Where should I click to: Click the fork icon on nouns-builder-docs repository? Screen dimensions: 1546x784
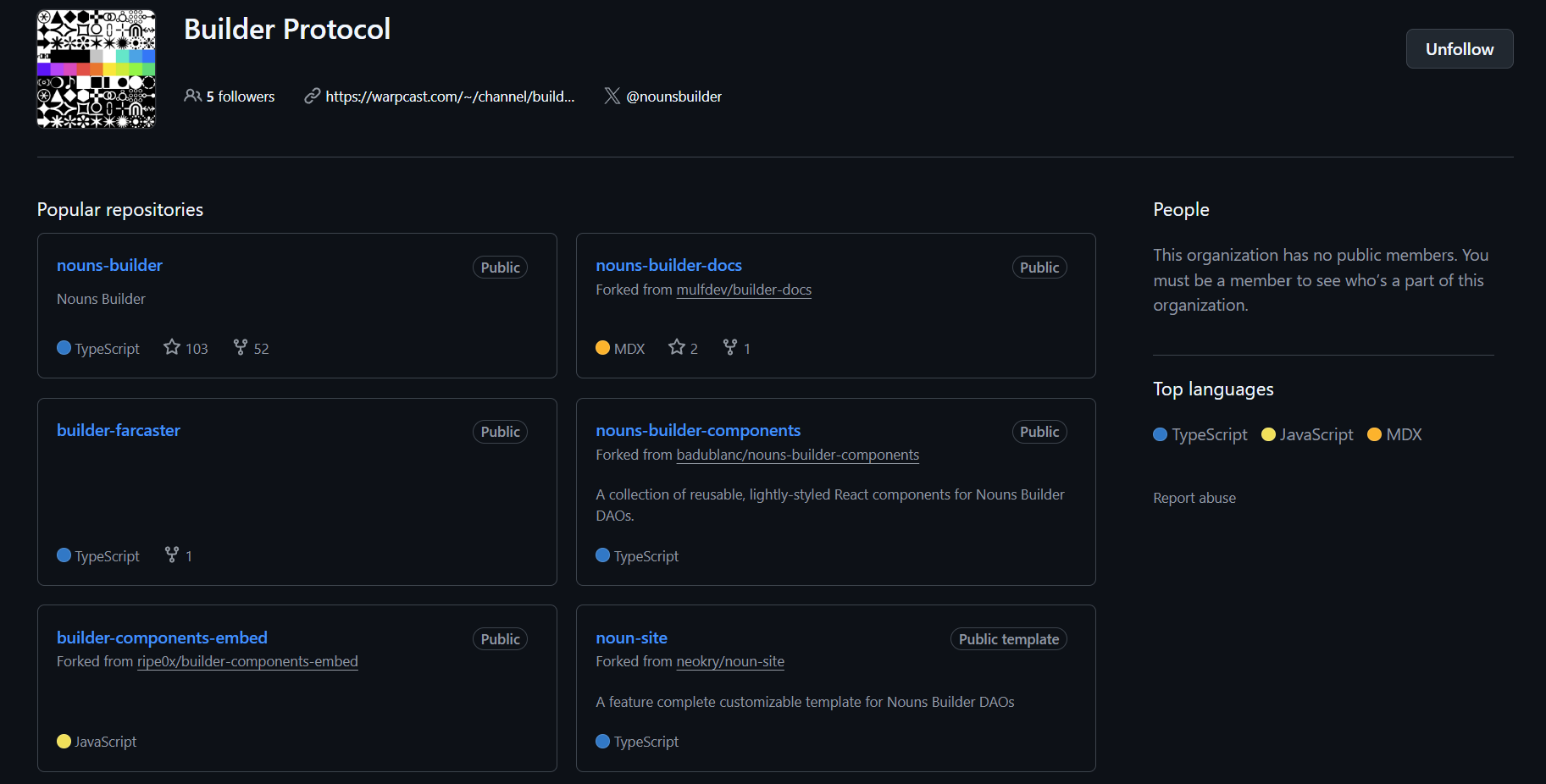click(728, 346)
